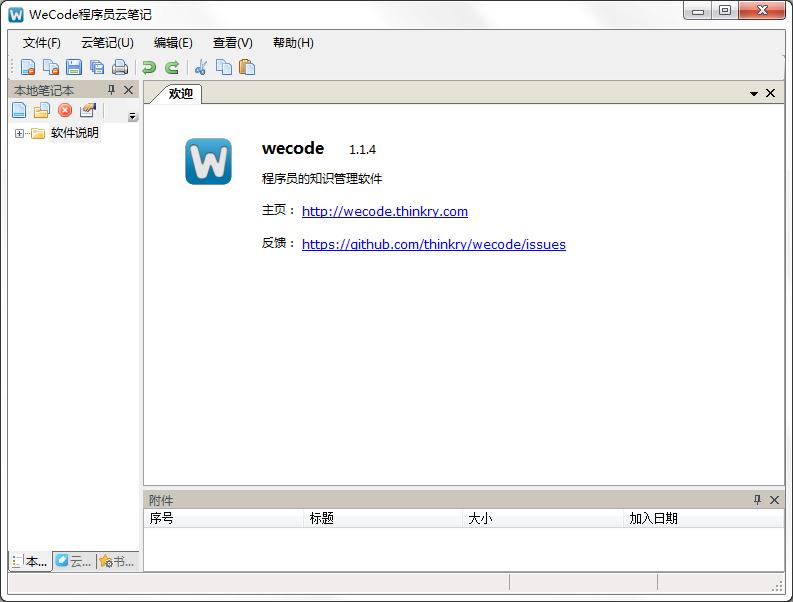Switch to the 云笔记 tab at panel bottom
The height and width of the screenshot is (602, 793).
[x=73, y=562]
